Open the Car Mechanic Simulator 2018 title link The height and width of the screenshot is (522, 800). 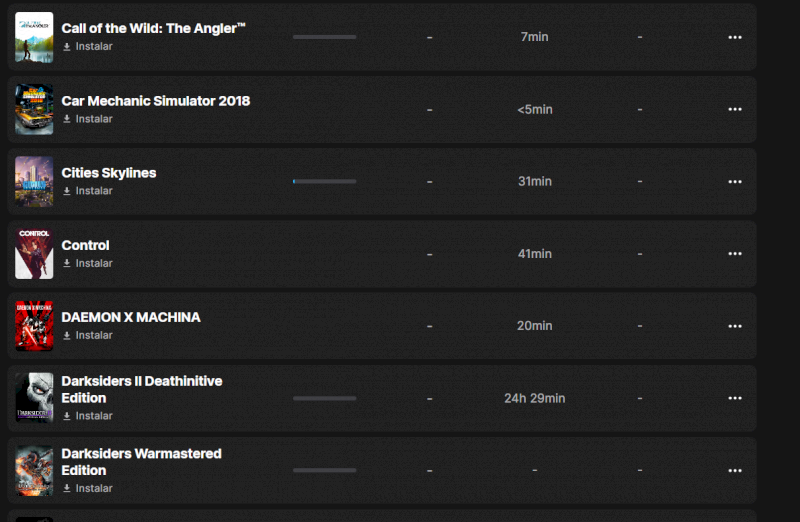(x=155, y=101)
